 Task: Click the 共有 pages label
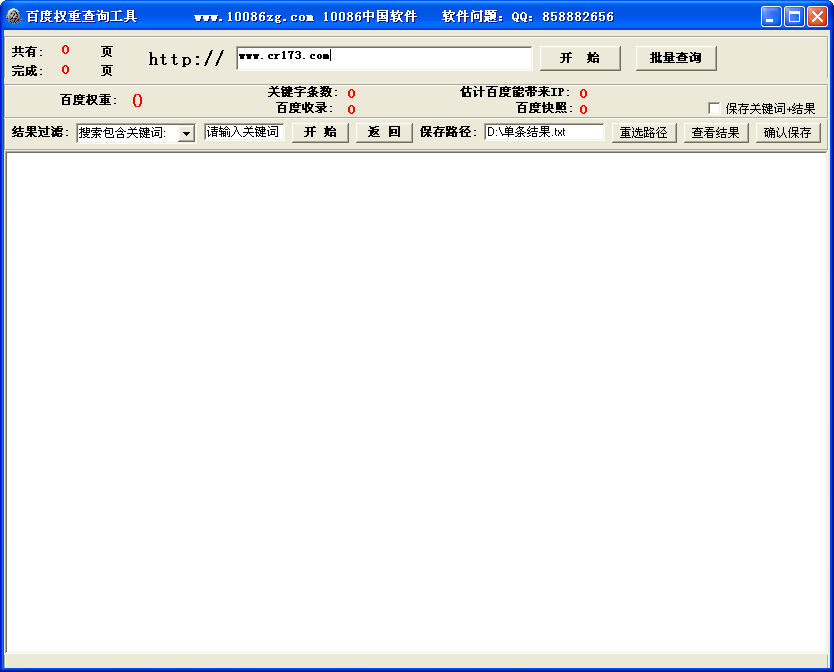coord(27,52)
